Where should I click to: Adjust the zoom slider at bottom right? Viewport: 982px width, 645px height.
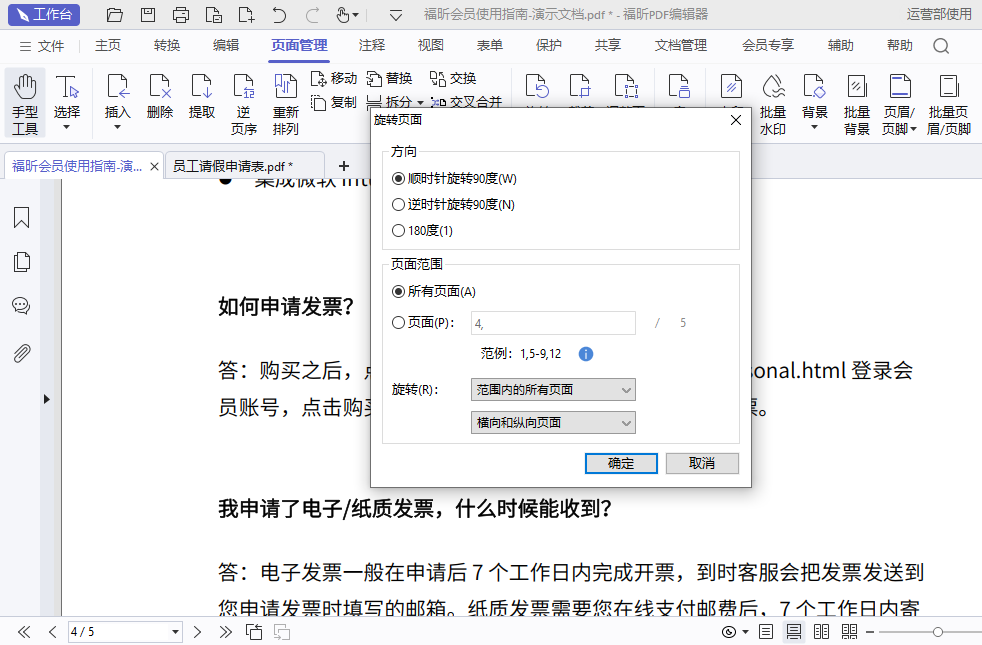pyautogui.click(x=939, y=632)
